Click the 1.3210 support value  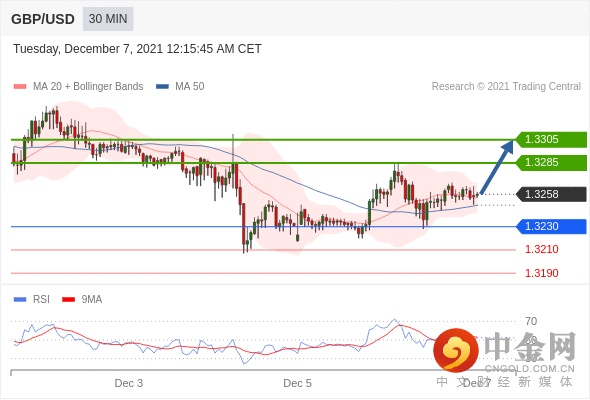tap(542, 249)
